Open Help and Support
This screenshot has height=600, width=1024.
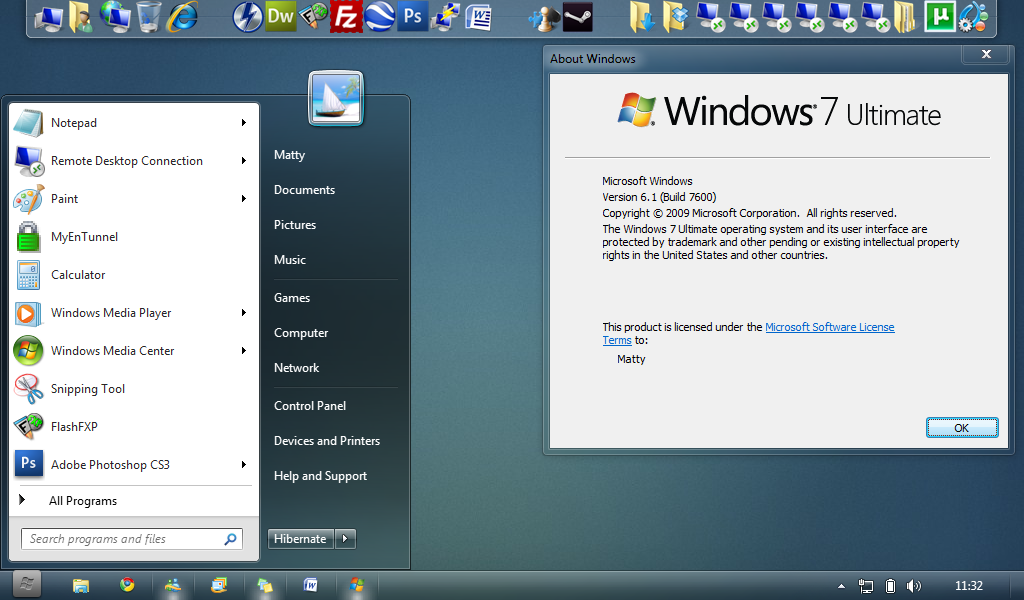[320, 476]
